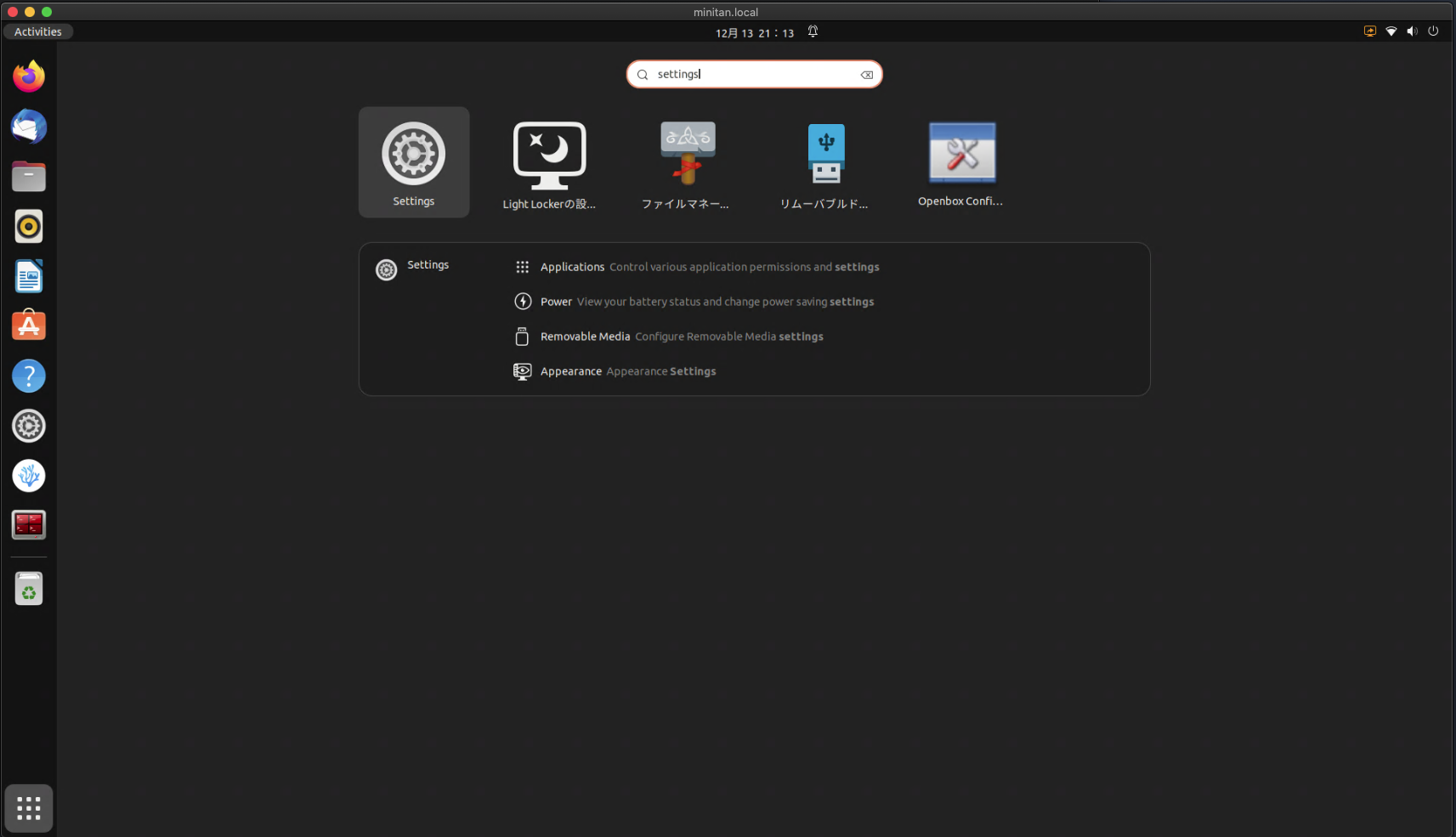Show all applications grid
The width and height of the screenshot is (1456, 837).
tap(29, 808)
